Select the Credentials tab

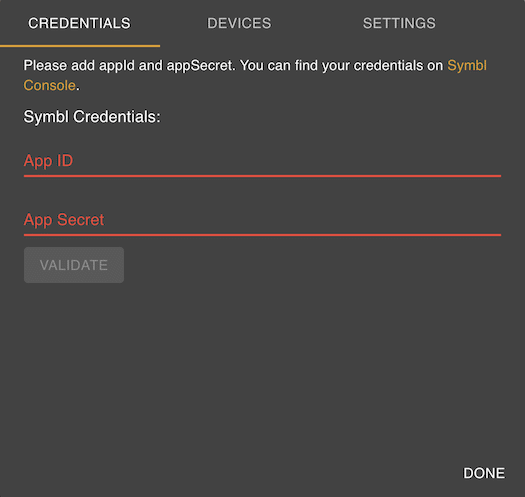coord(79,23)
